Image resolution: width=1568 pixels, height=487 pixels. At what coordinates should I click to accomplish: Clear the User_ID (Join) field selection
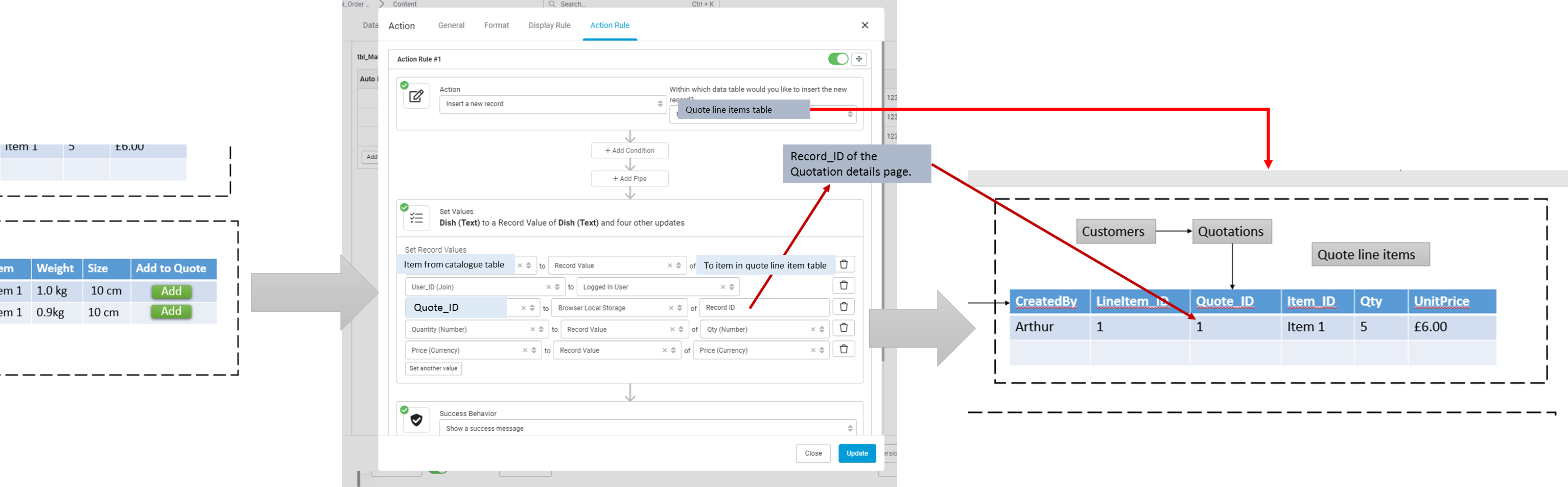[x=548, y=287]
